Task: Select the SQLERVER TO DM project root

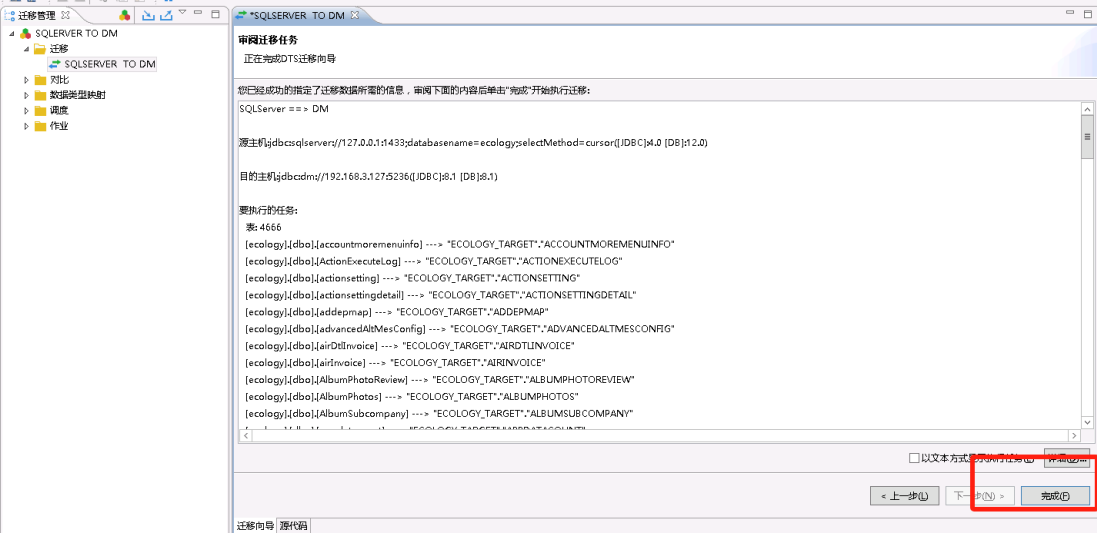Action: 76,34
